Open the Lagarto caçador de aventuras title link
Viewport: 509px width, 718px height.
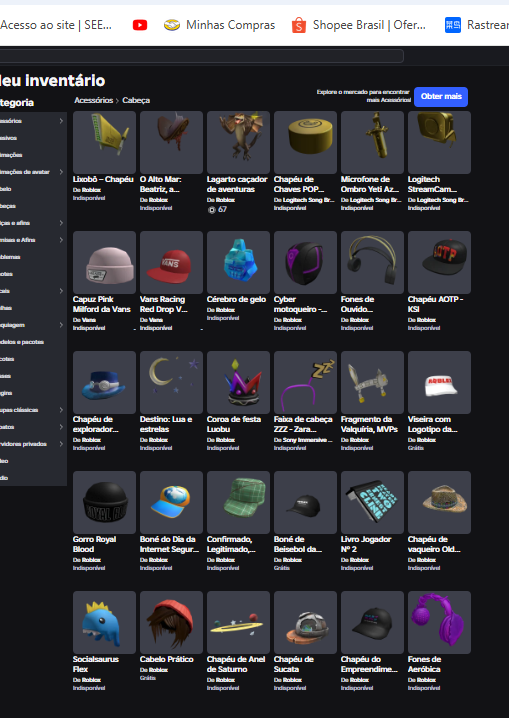point(237,184)
